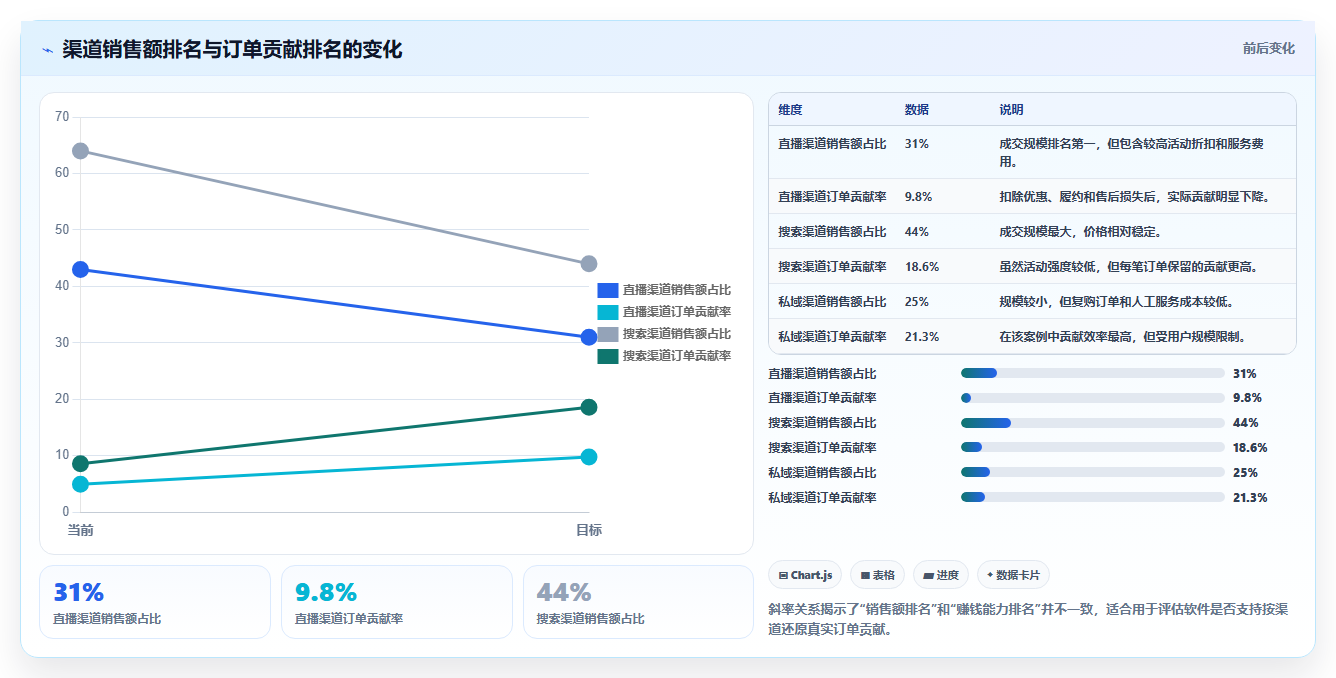Image resolution: width=1336 pixels, height=678 pixels.
Task: Click blue data point at value 43
Action: (80, 269)
